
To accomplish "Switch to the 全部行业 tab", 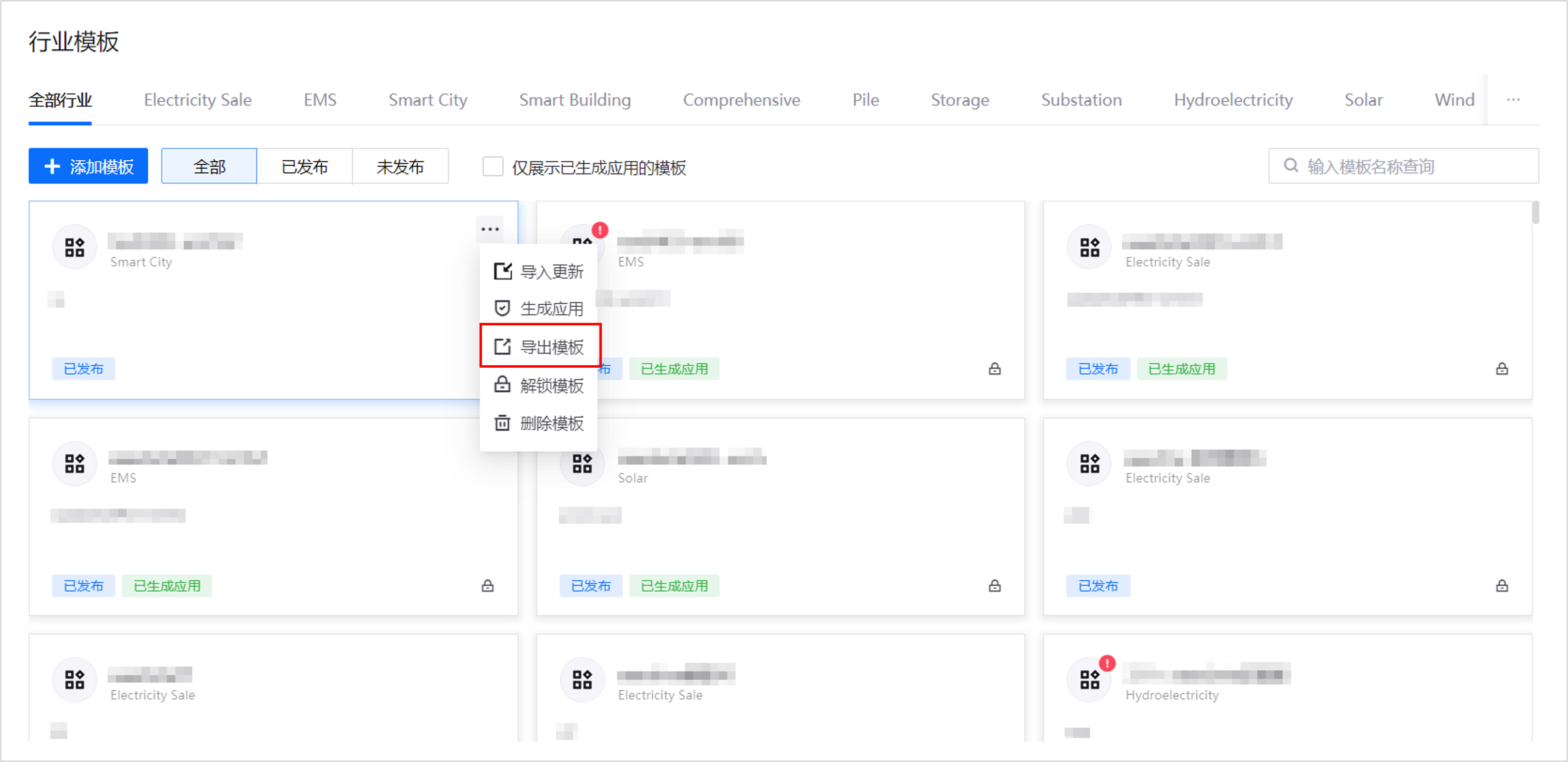I will click(x=60, y=100).
